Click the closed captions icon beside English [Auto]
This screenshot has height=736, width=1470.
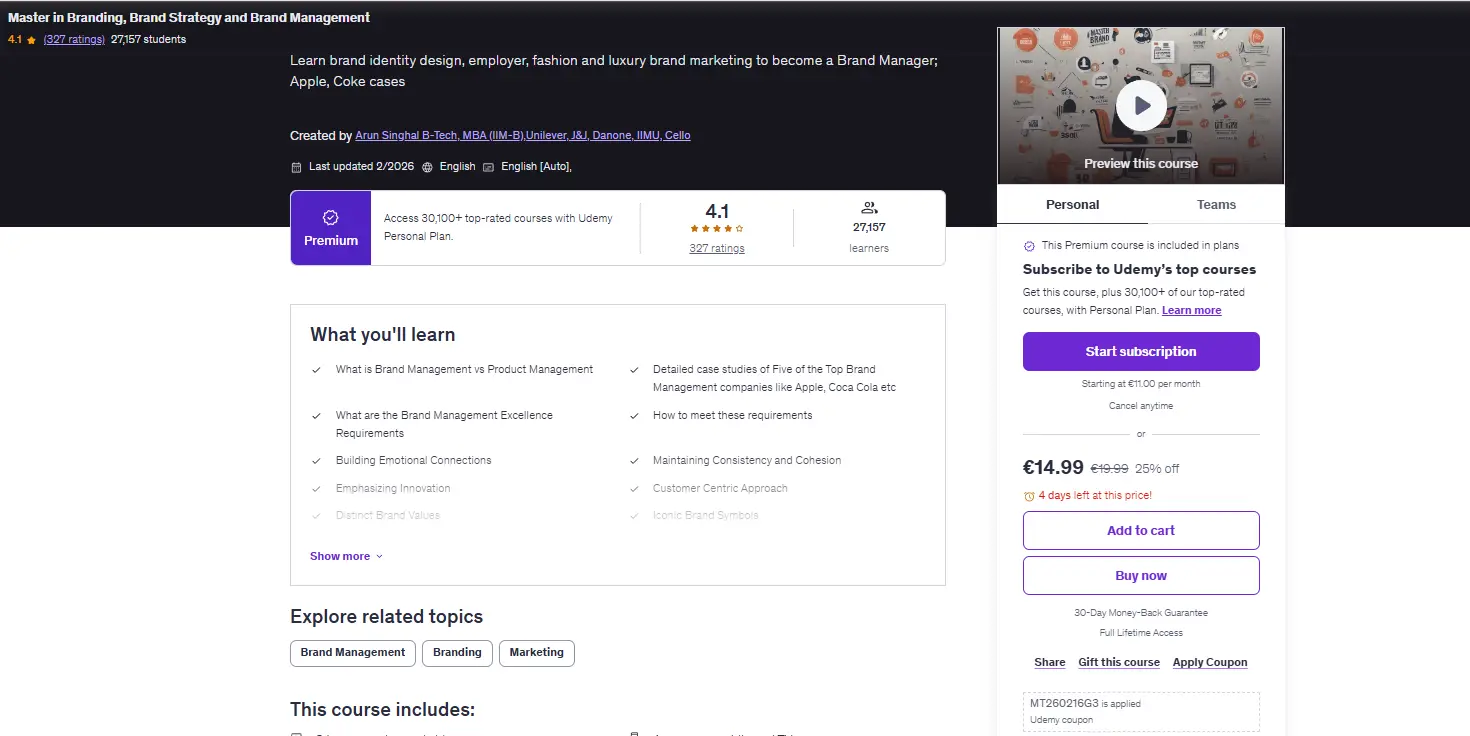(489, 167)
